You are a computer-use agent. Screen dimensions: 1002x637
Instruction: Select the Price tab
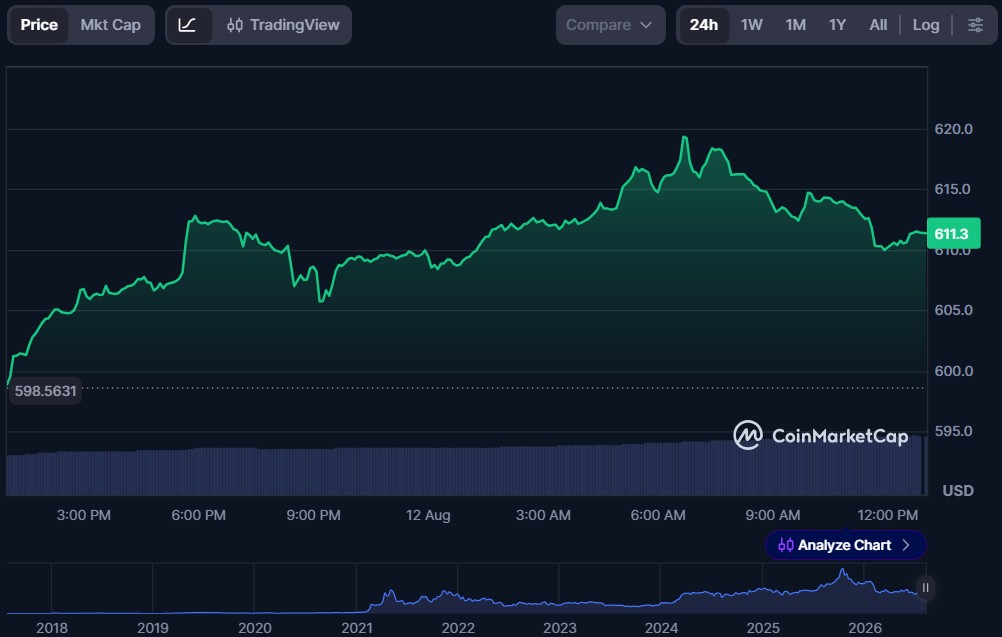point(39,25)
